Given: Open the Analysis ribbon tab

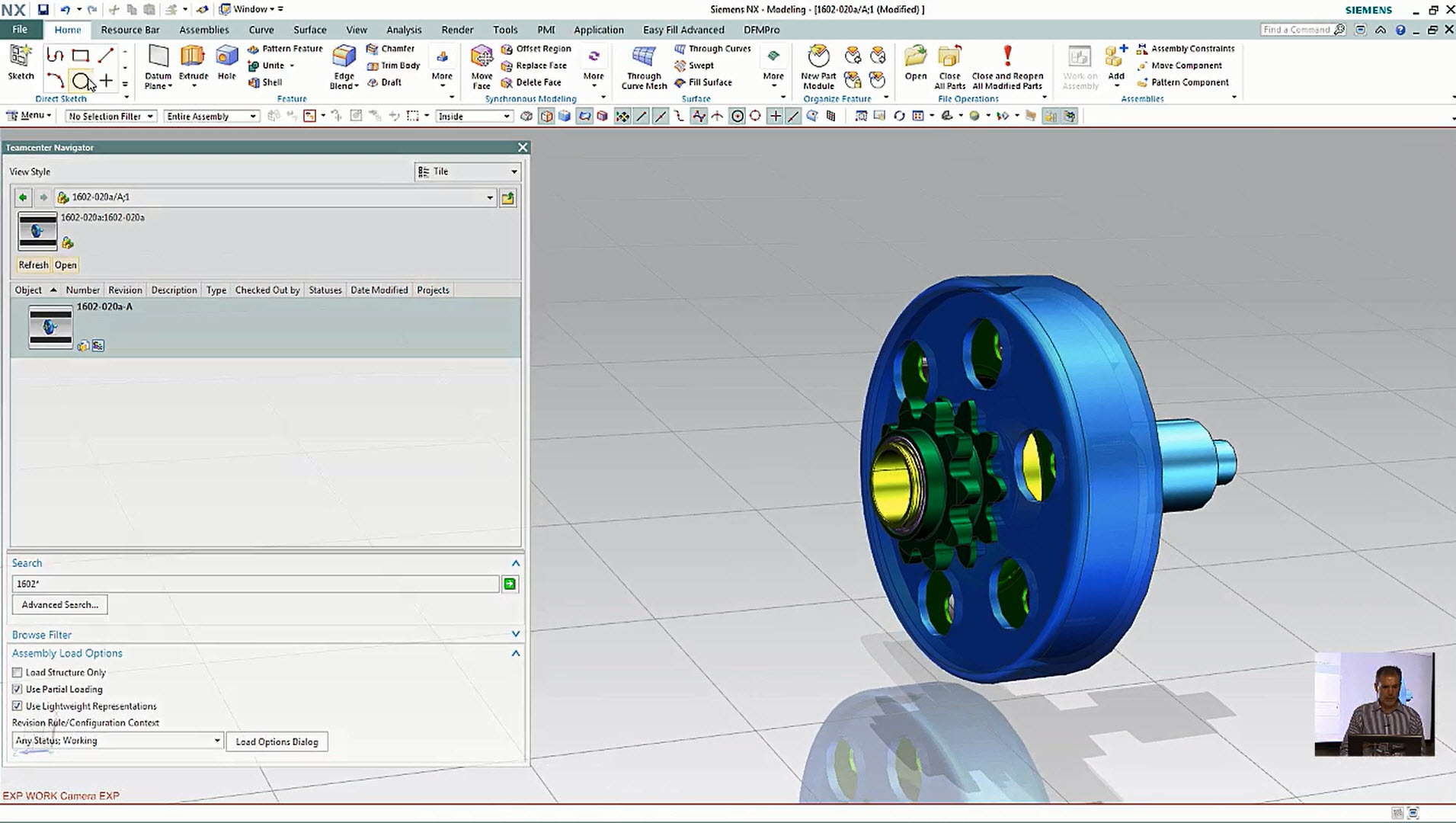Looking at the screenshot, I should click(404, 30).
